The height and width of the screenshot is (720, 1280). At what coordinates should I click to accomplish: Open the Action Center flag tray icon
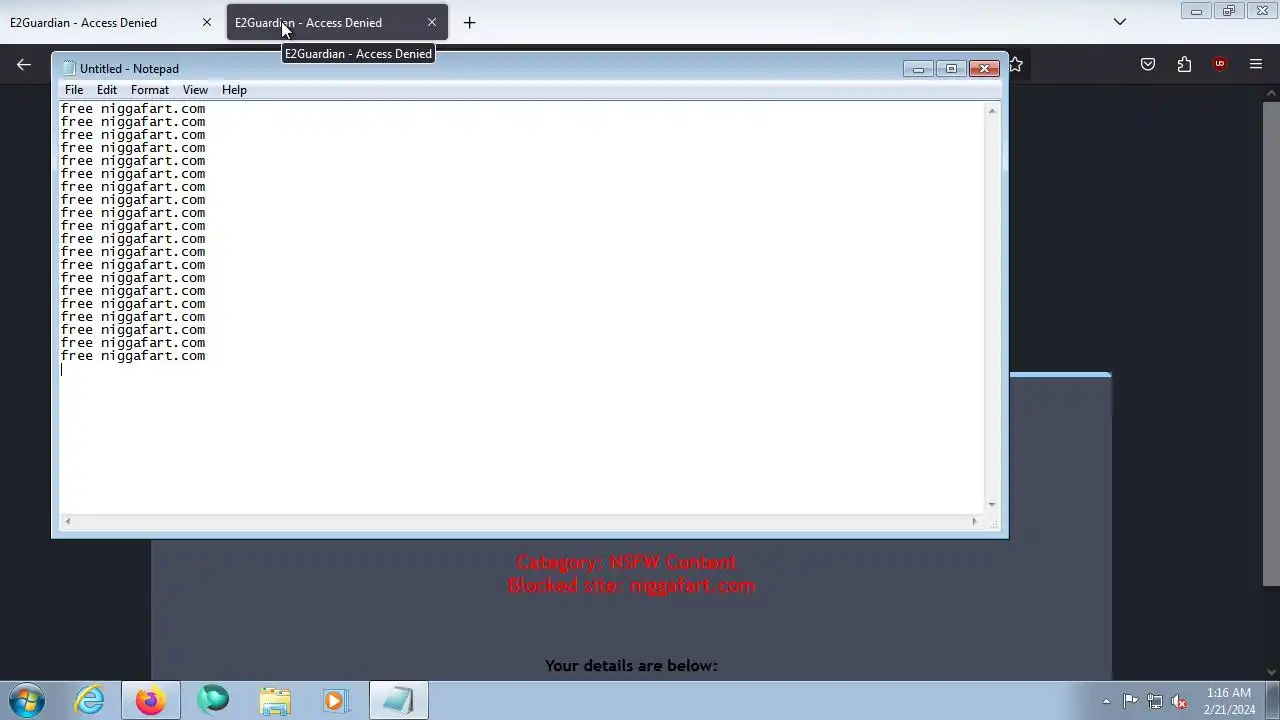click(x=1130, y=701)
